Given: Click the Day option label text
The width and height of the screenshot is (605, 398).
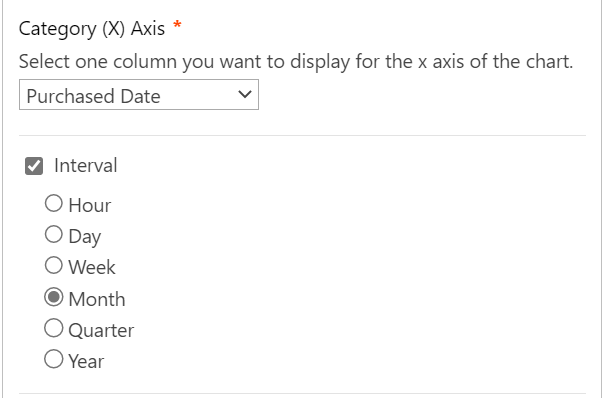Looking at the screenshot, I should (x=84, y=237).
